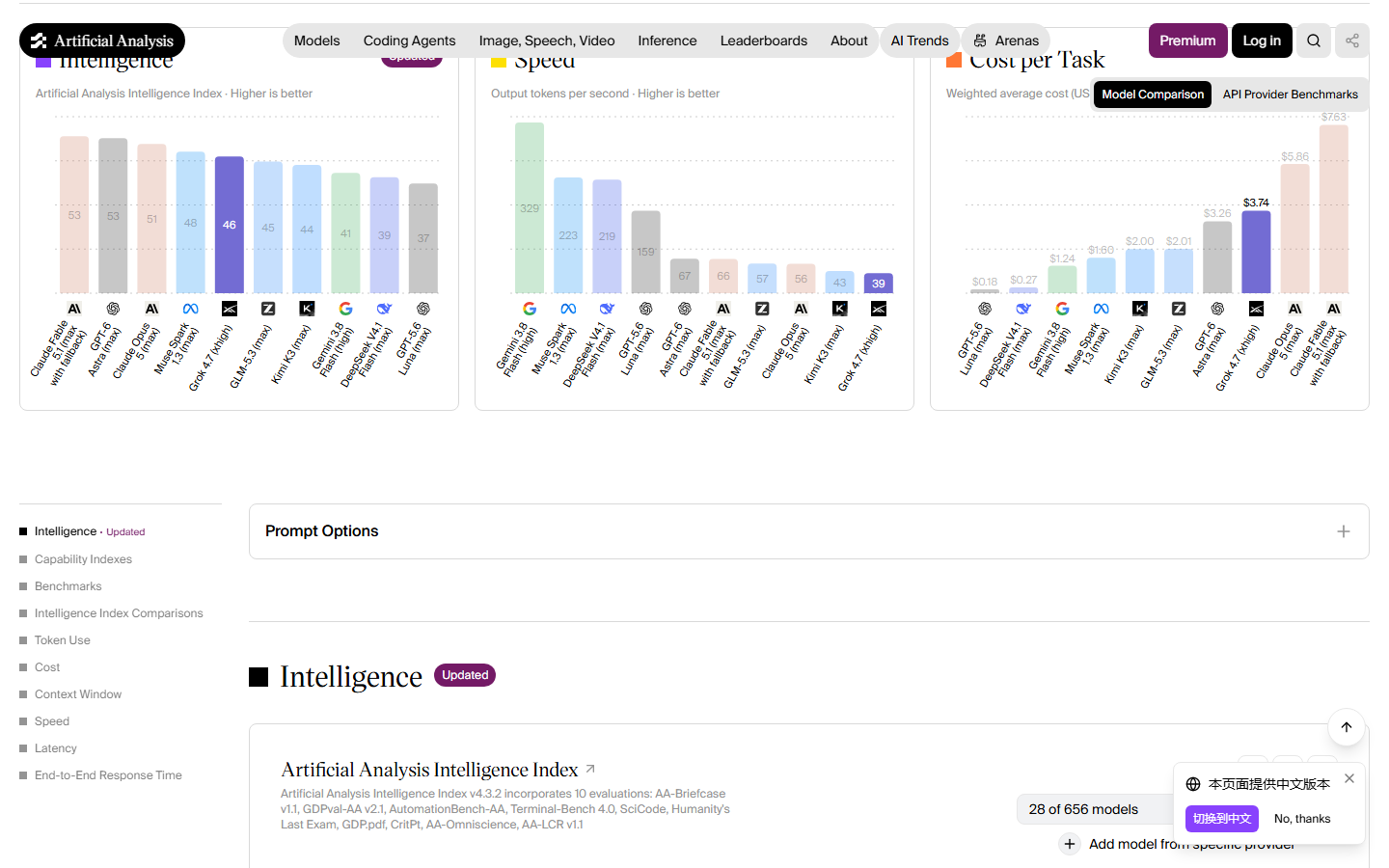Open the Leaderboards menu
Screen dimensions: 1389x868
764,41
